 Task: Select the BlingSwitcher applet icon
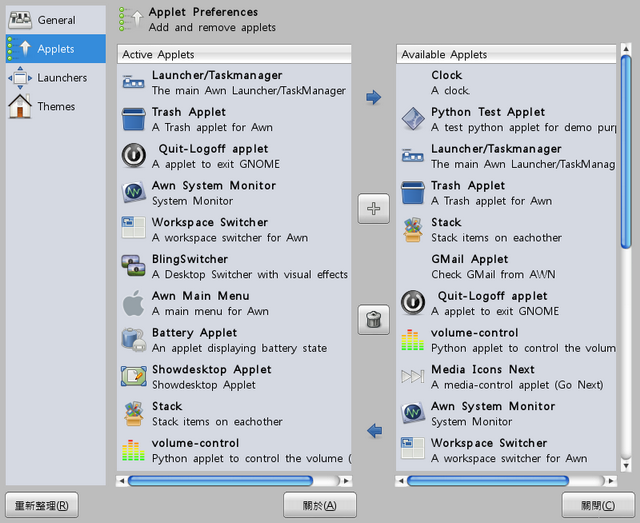click(x=133, y=265)
